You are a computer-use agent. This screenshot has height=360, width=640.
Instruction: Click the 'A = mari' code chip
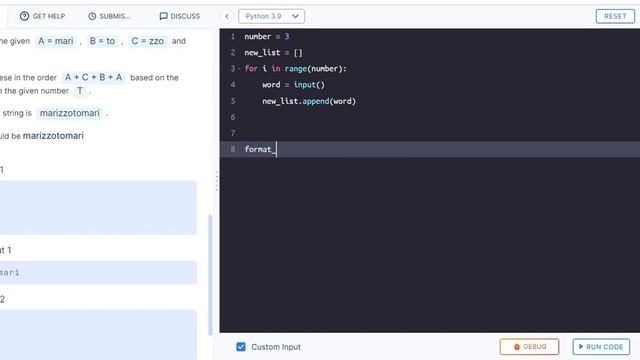click(56, 41)
